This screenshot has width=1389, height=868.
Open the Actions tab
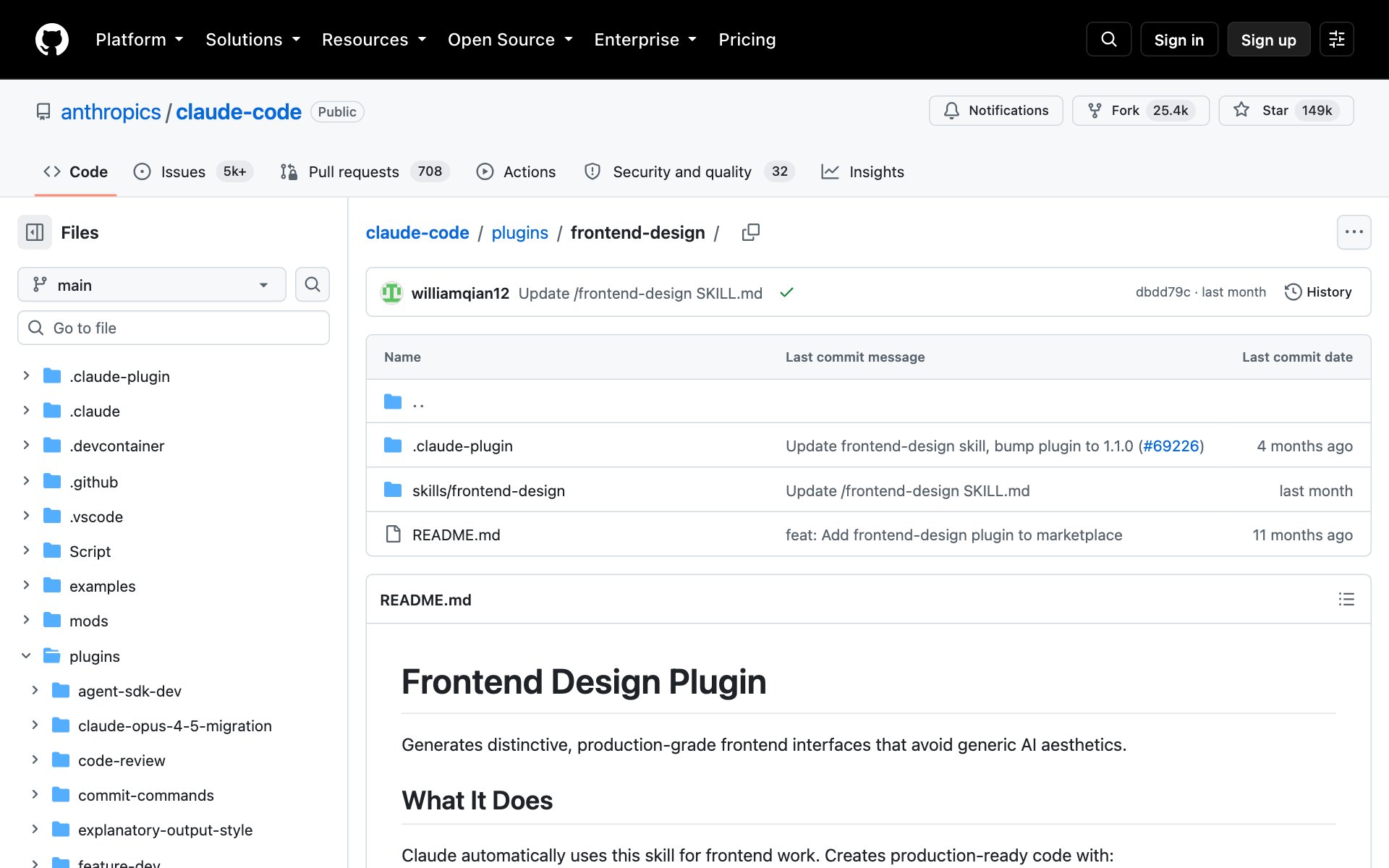click(516, 171)
